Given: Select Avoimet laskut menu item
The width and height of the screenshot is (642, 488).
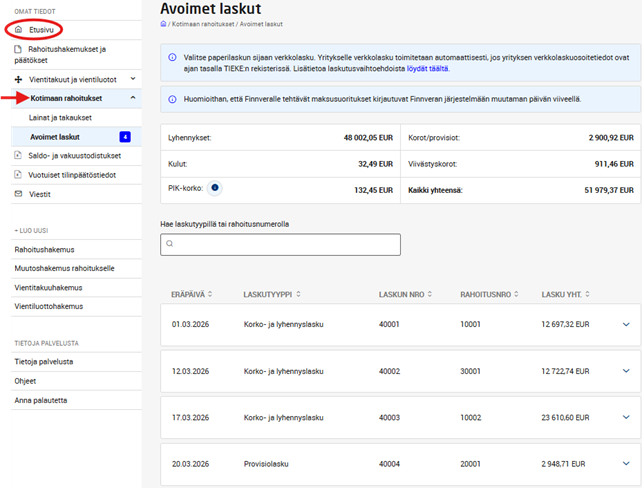Looking at the screenshot, I should 56,136.
